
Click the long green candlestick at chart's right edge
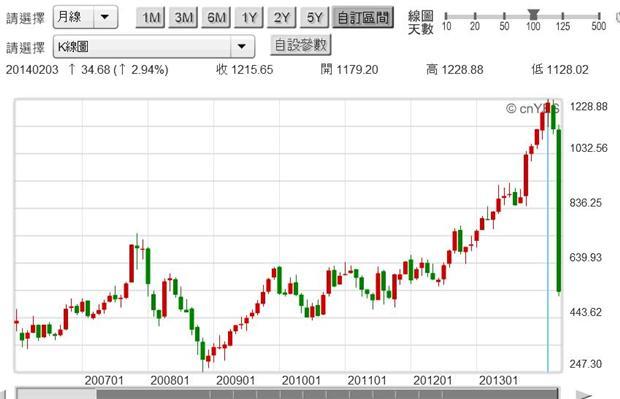(x=559, y=210)
